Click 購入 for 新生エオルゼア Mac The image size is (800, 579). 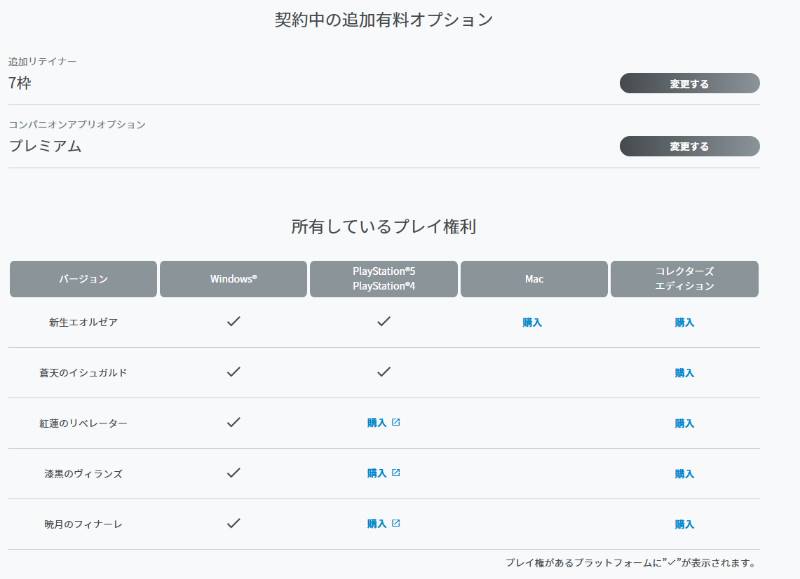(532, 322)
